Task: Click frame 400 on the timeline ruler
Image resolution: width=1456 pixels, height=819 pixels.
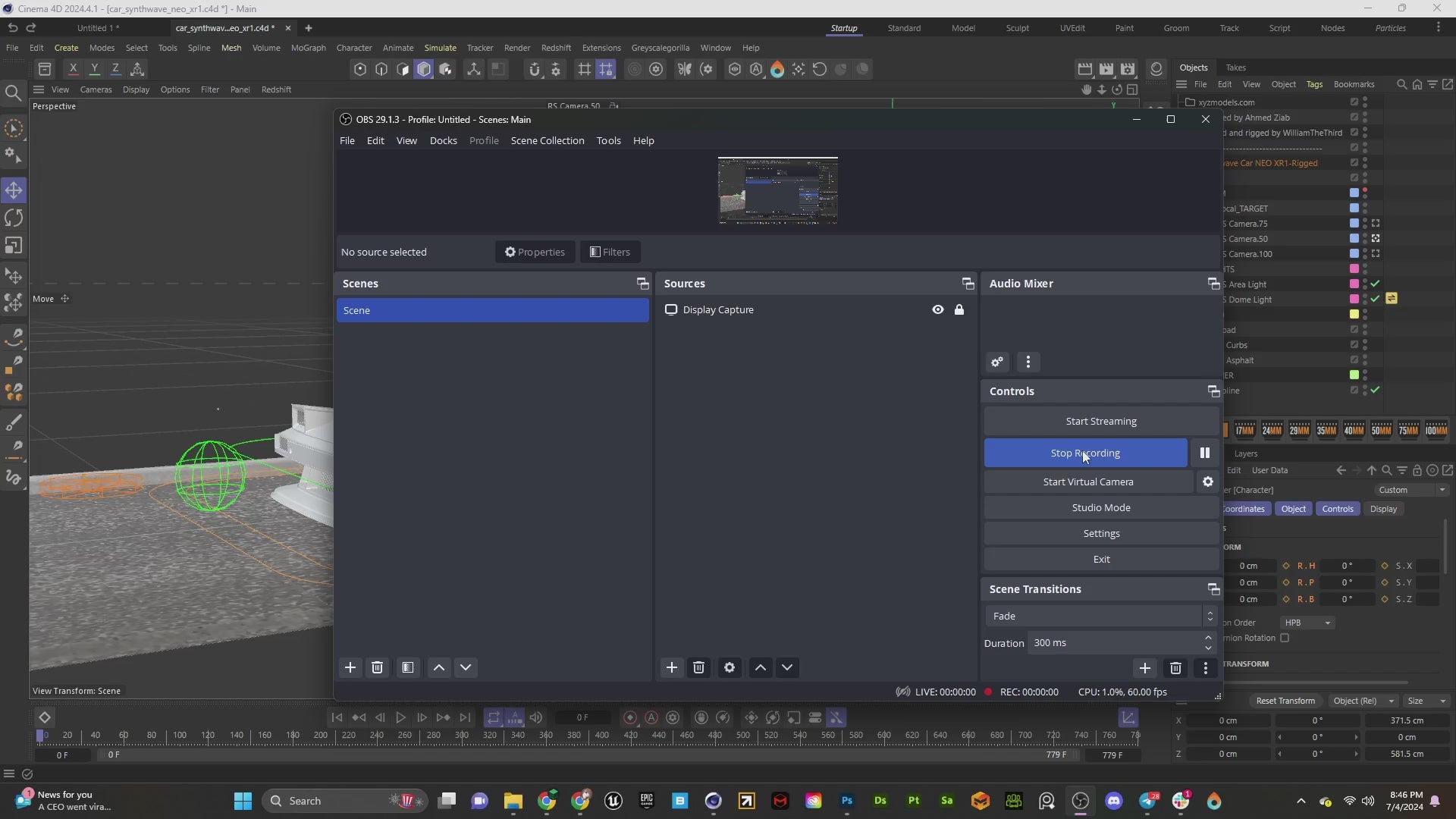Action: point(602,735)
